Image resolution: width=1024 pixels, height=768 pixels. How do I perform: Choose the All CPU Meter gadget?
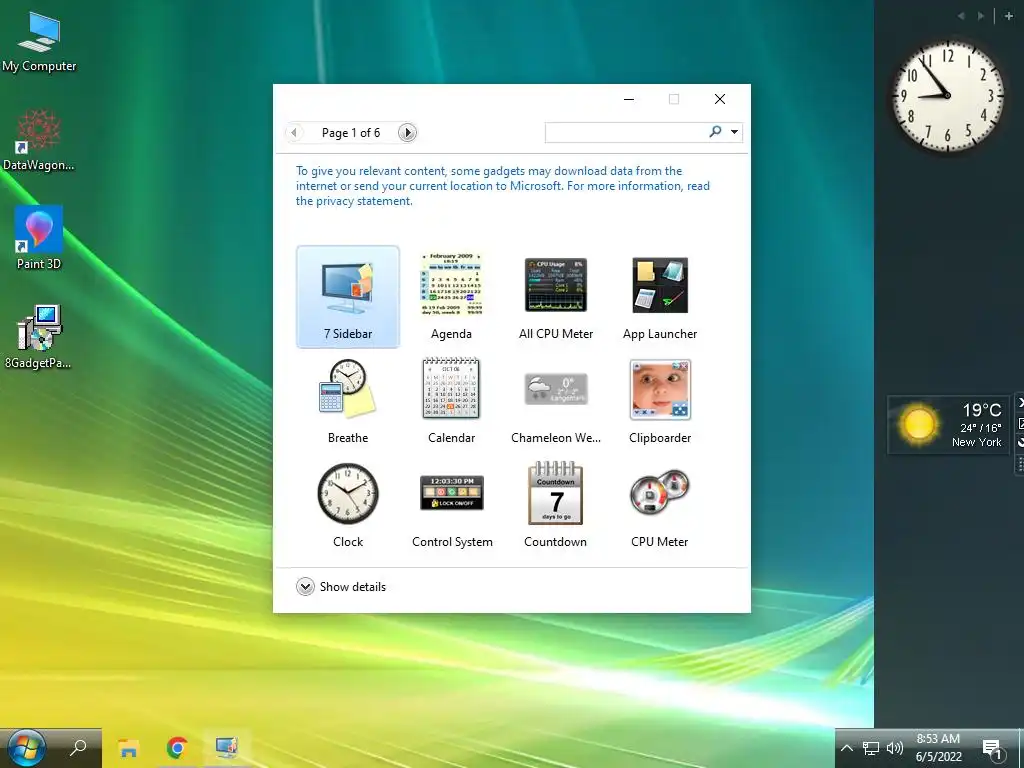click(x=556, y=296)
